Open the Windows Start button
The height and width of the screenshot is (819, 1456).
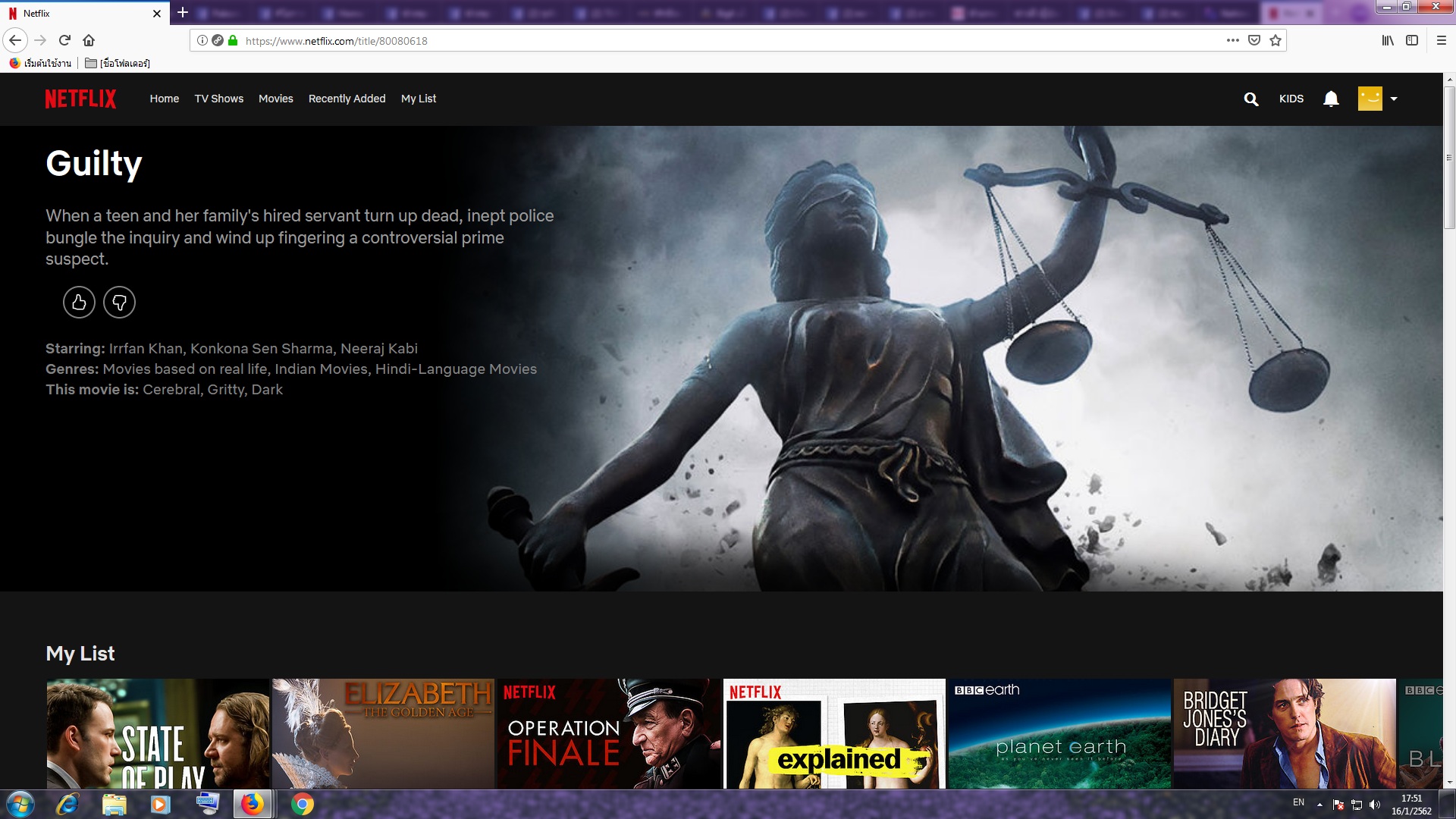click(20, 804)
